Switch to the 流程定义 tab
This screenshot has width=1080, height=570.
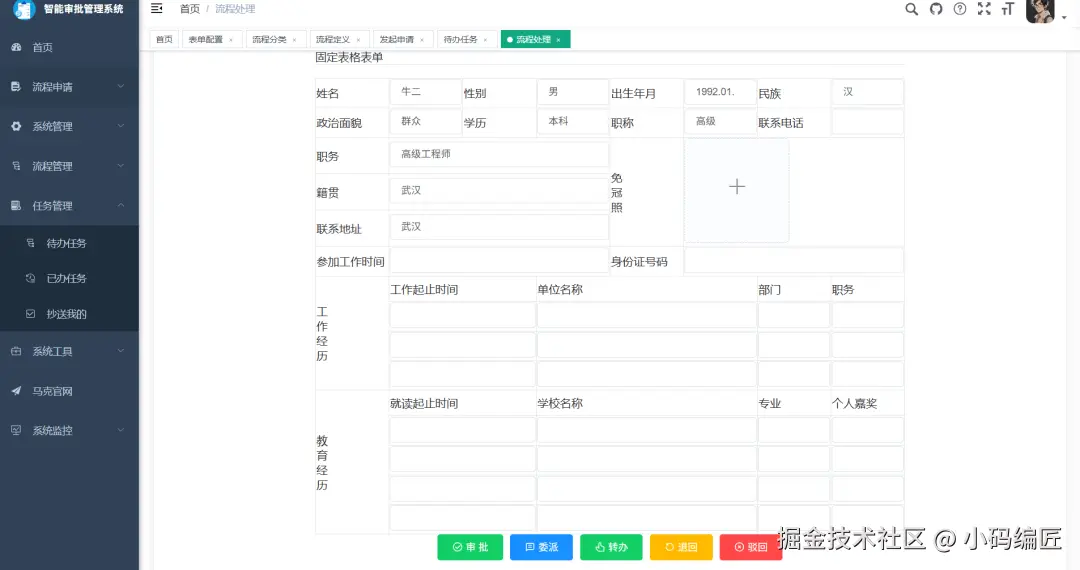click(338, 39)
